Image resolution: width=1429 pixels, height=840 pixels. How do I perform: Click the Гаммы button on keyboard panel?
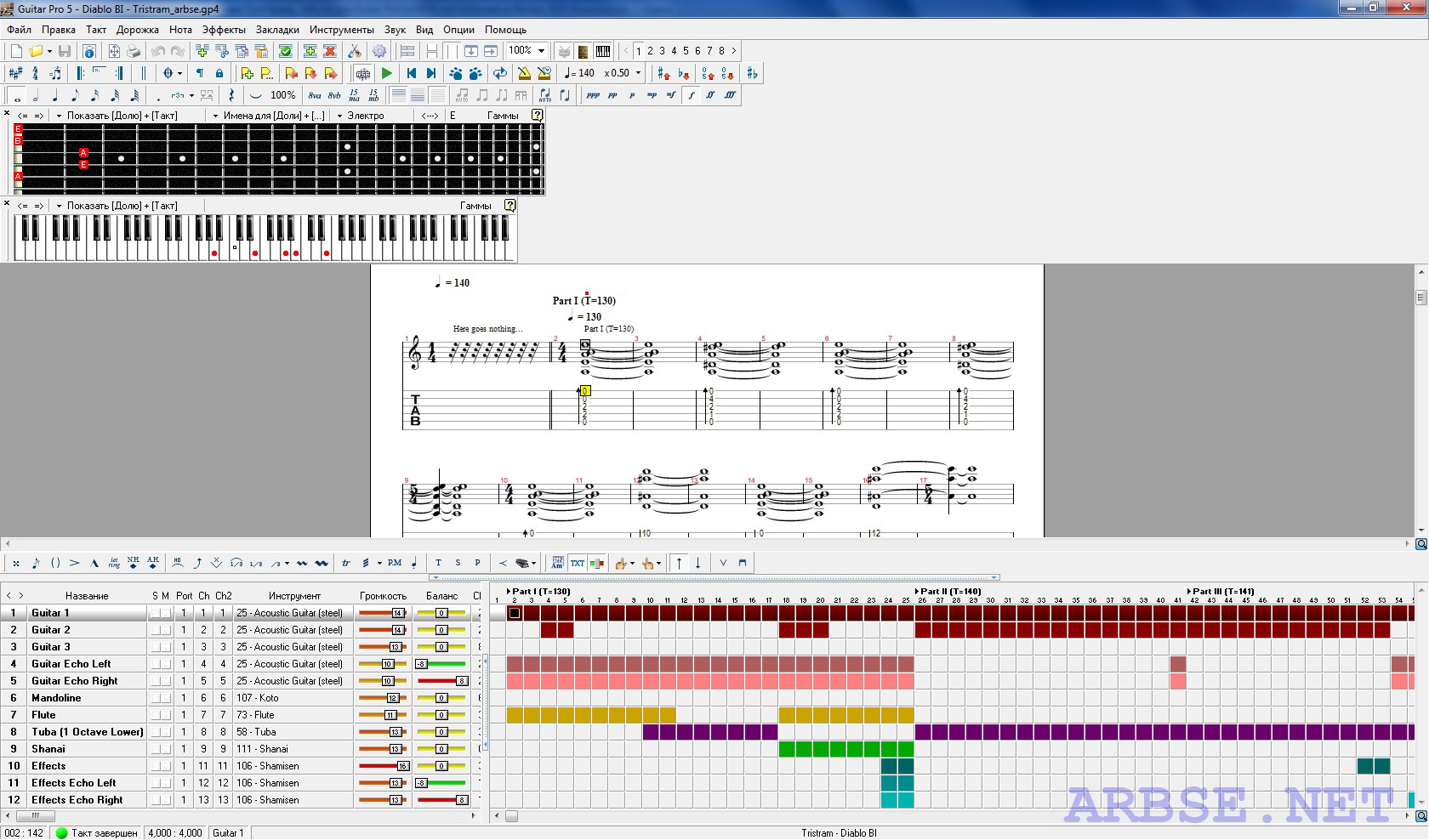click(x=475, y=206)
